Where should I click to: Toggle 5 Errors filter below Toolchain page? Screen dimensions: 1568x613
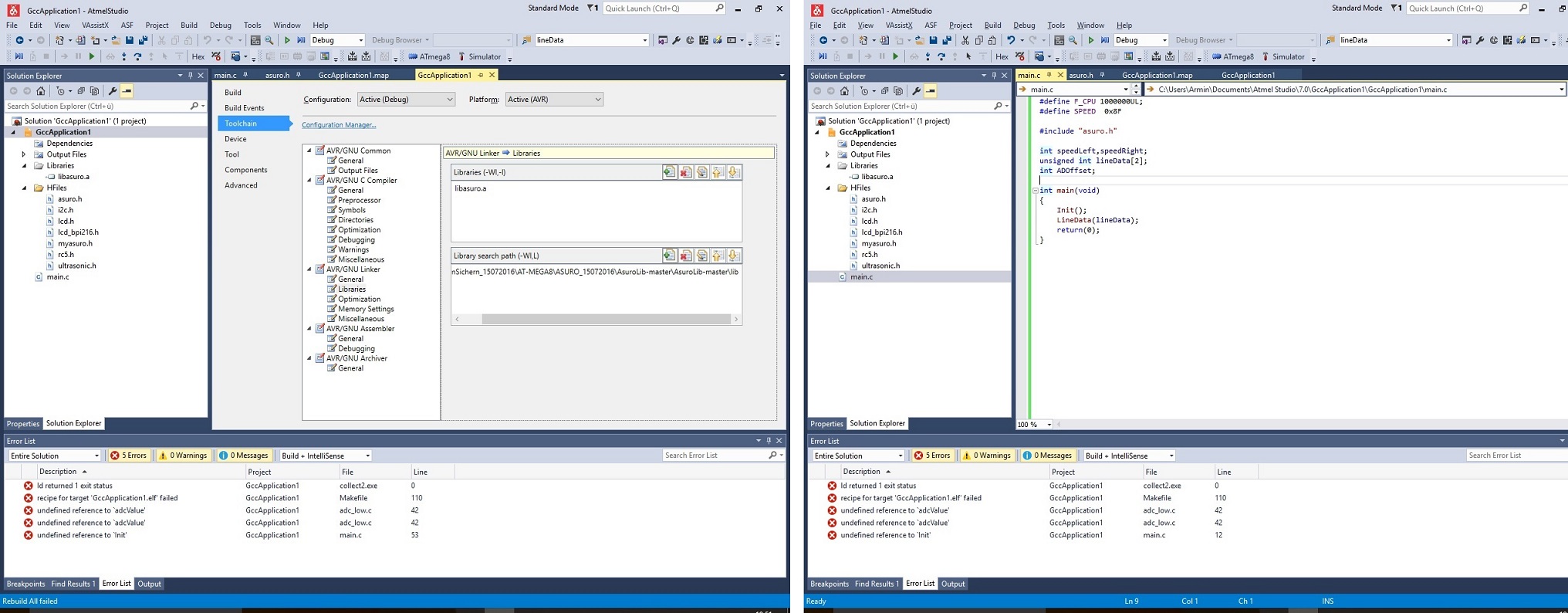[129, 456]
